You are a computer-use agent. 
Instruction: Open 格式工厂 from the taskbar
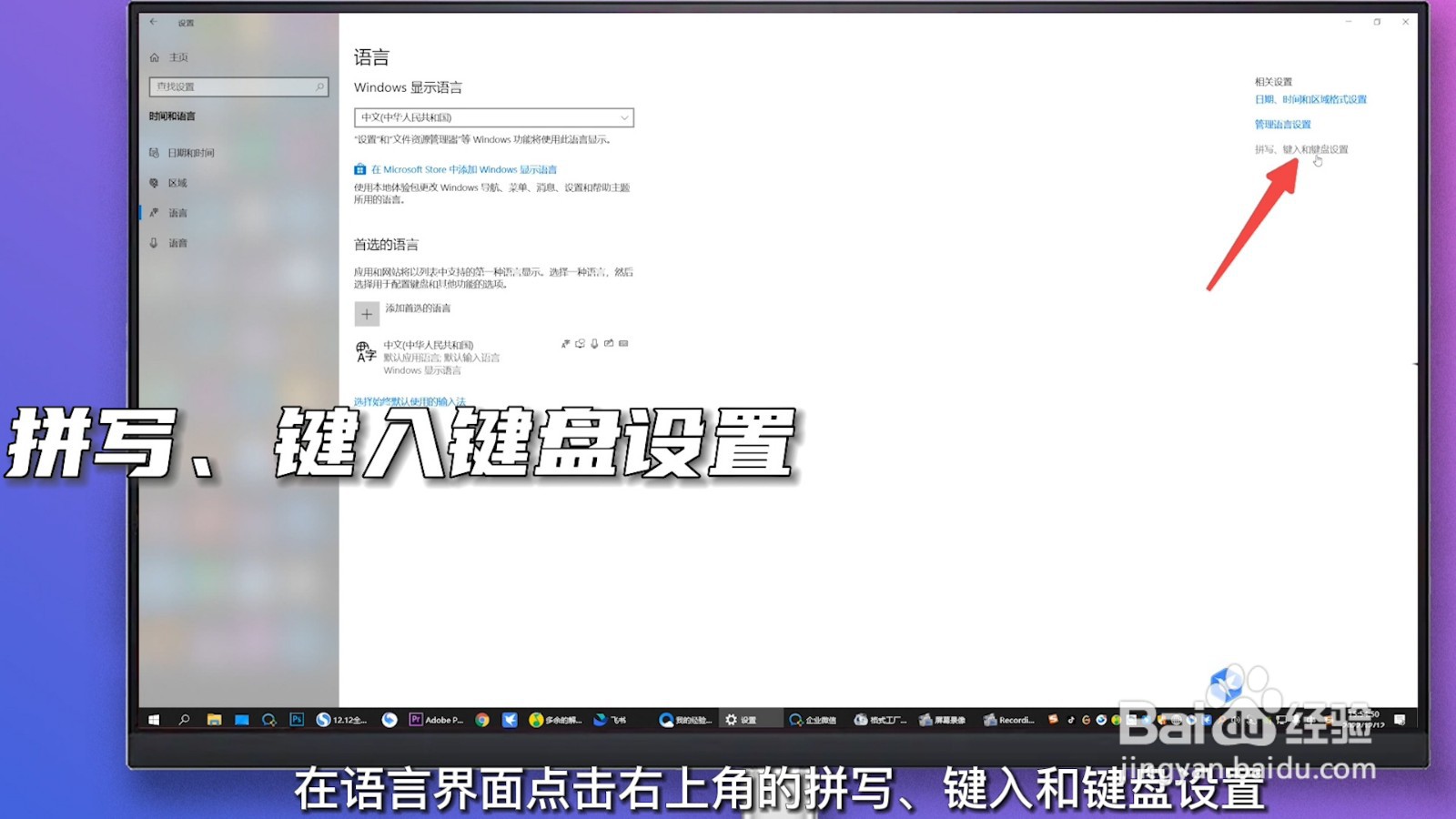880,720
